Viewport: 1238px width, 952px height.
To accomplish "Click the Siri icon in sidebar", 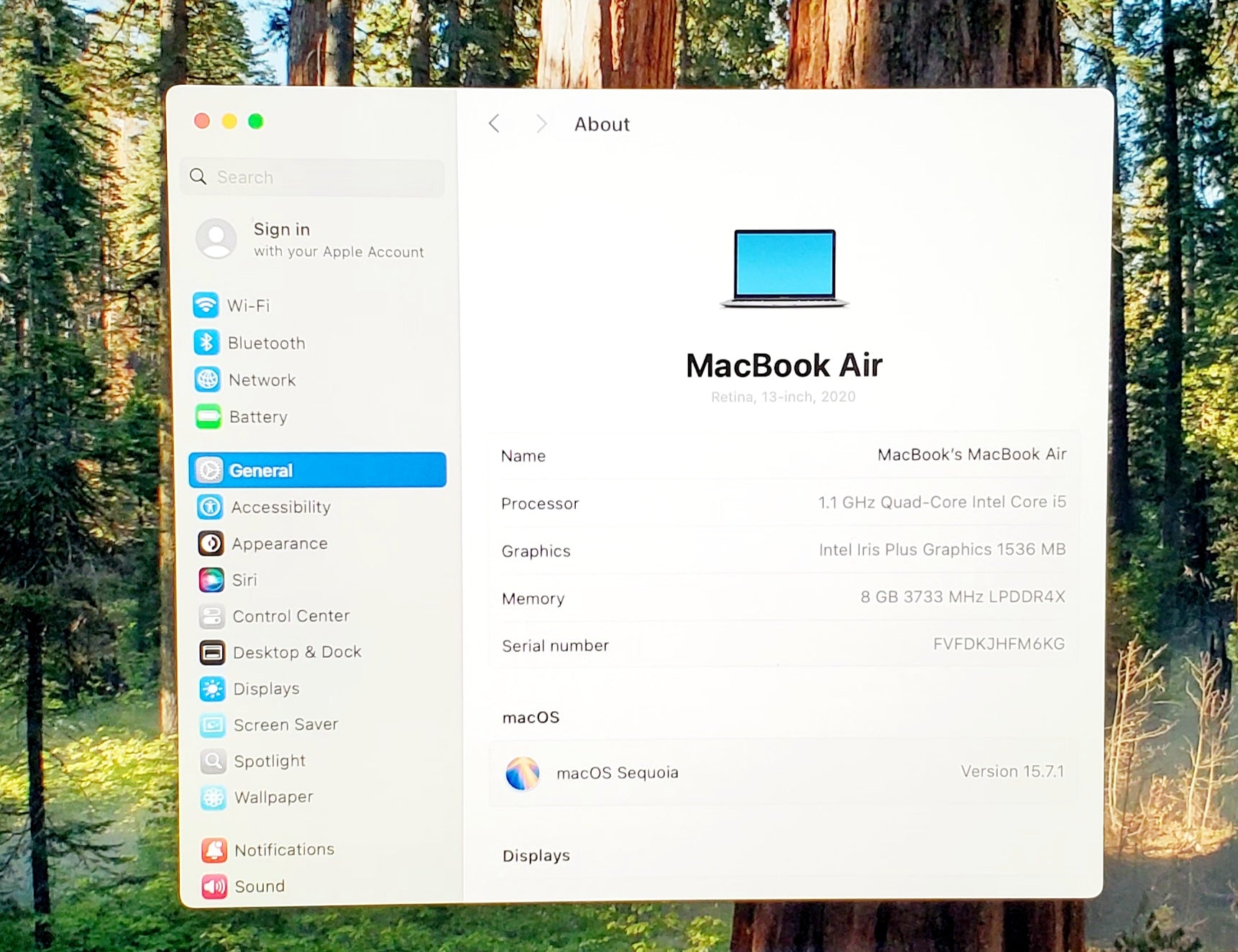I will pos(211,580).
